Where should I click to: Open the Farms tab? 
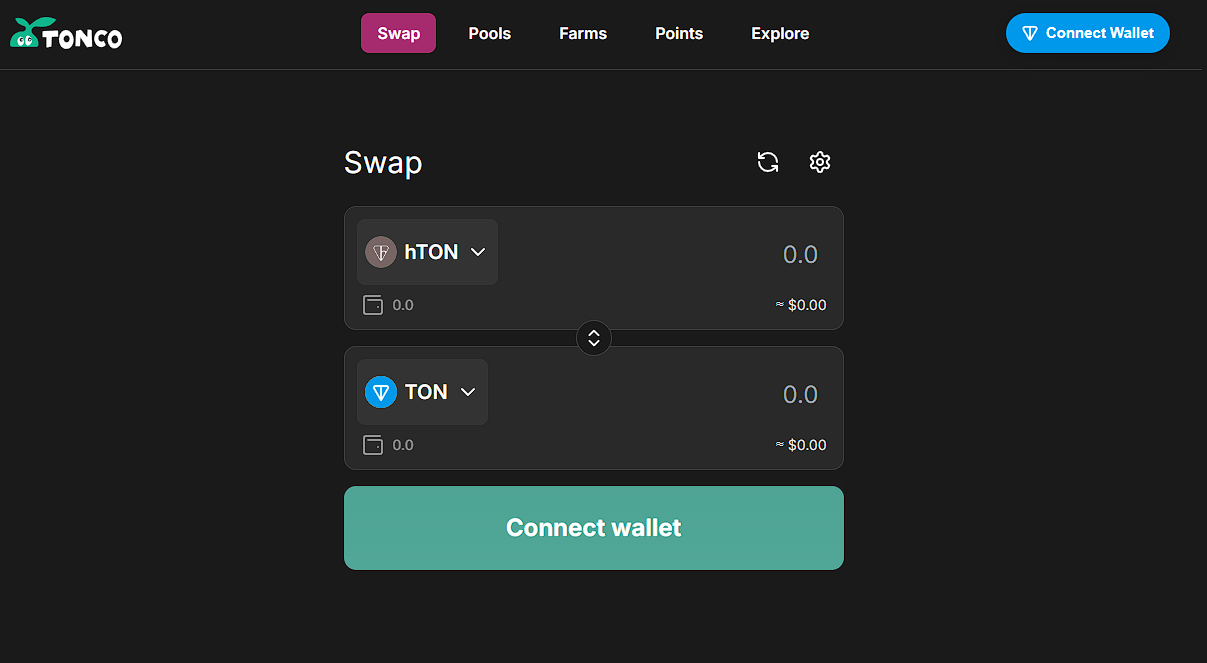tap(583, 33)
